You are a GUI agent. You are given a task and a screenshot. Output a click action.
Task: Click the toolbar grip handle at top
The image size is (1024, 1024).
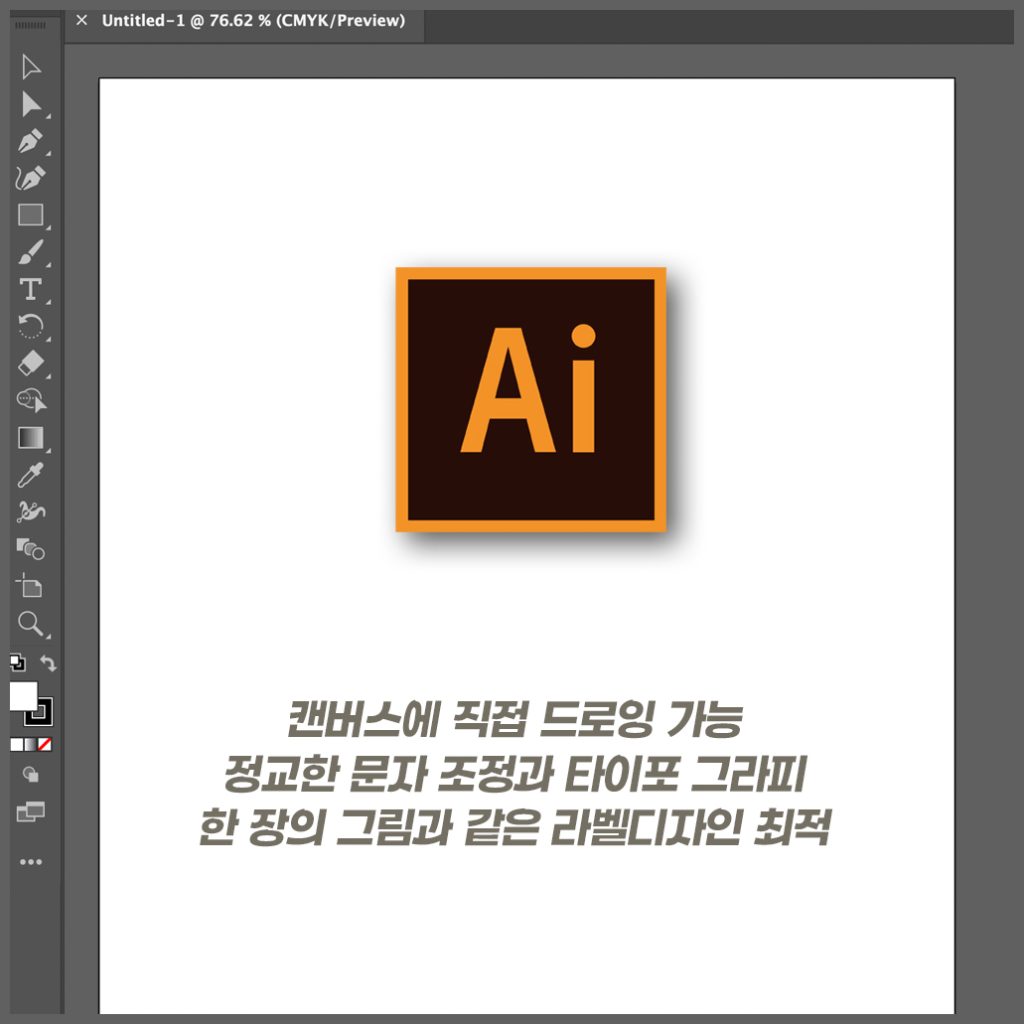click(x=30, y=25)
